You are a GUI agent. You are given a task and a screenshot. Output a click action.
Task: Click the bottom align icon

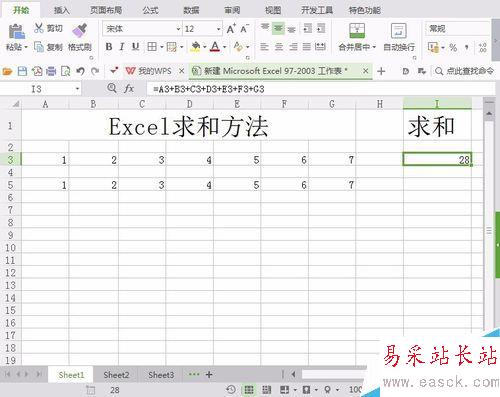(x=292, y=29)
